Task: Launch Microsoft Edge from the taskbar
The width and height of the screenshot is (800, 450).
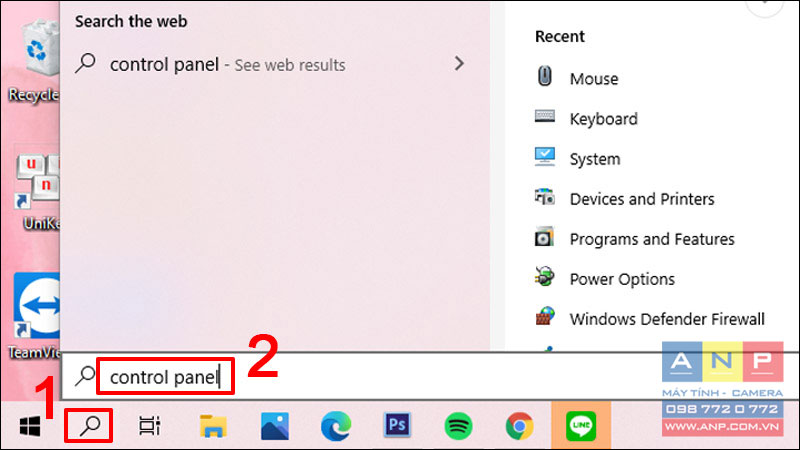Action: click(x=336, y=426)
